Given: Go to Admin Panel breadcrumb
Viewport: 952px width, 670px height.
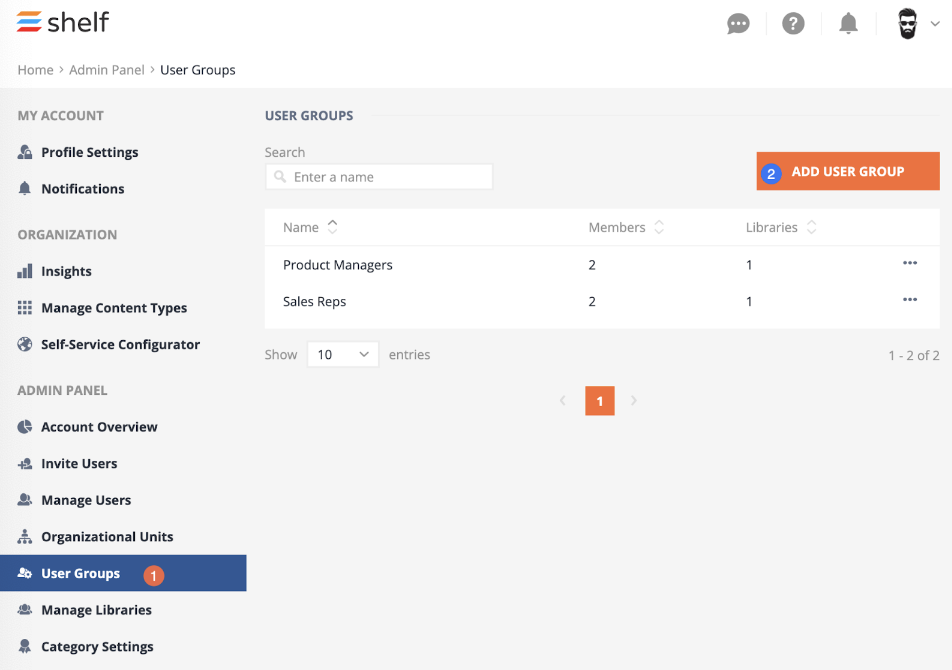Looking at the screenshot, I should click(x=107, y=70).
